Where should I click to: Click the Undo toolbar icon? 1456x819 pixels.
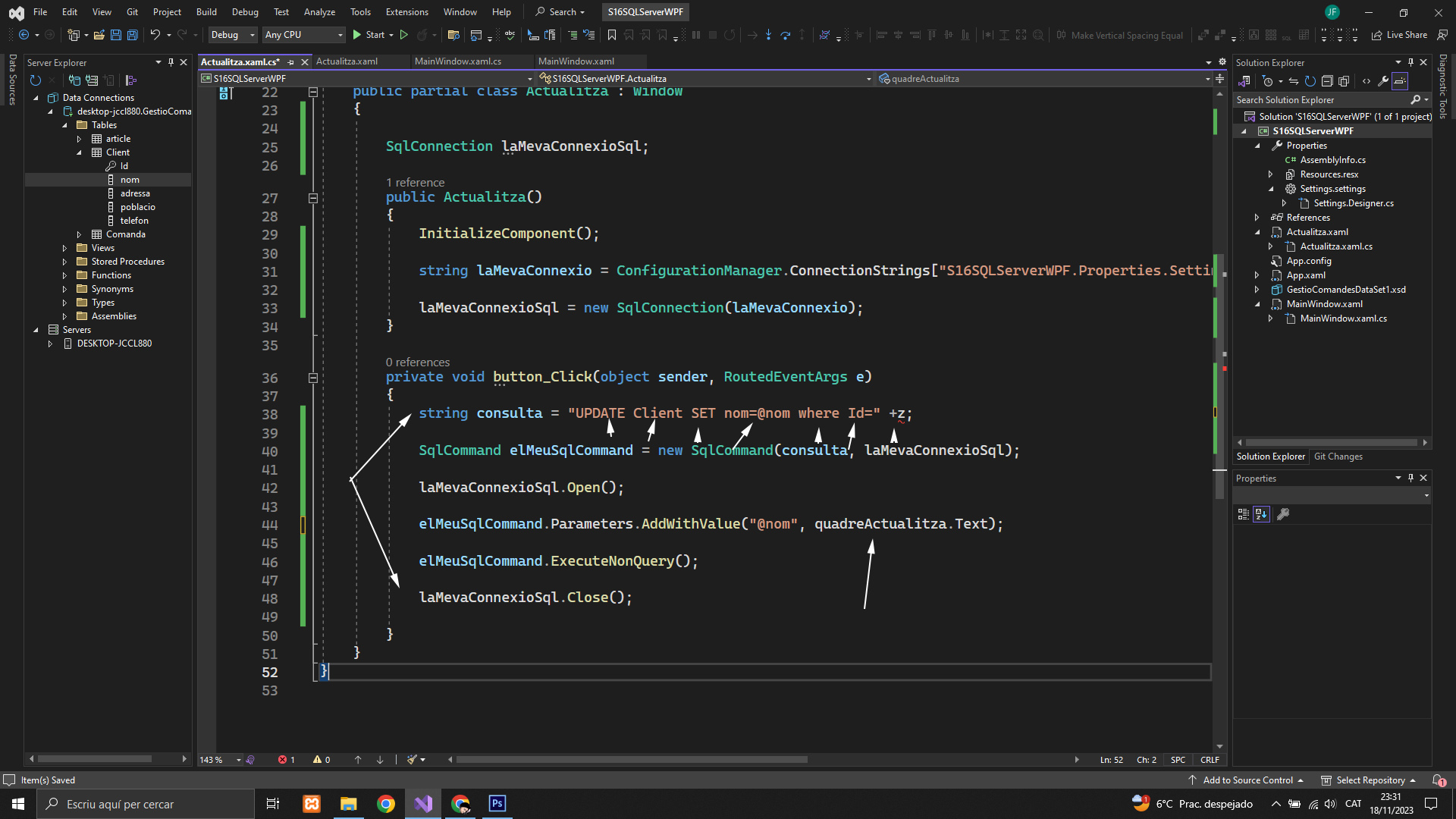point(155,35)
